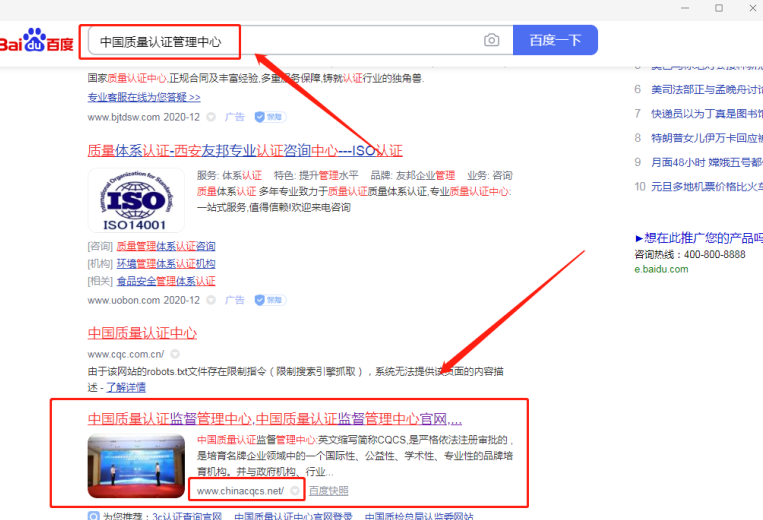Click the 保障 shield badge beside www.uobon.com
The image size is (763, 520).
point(270,300)
